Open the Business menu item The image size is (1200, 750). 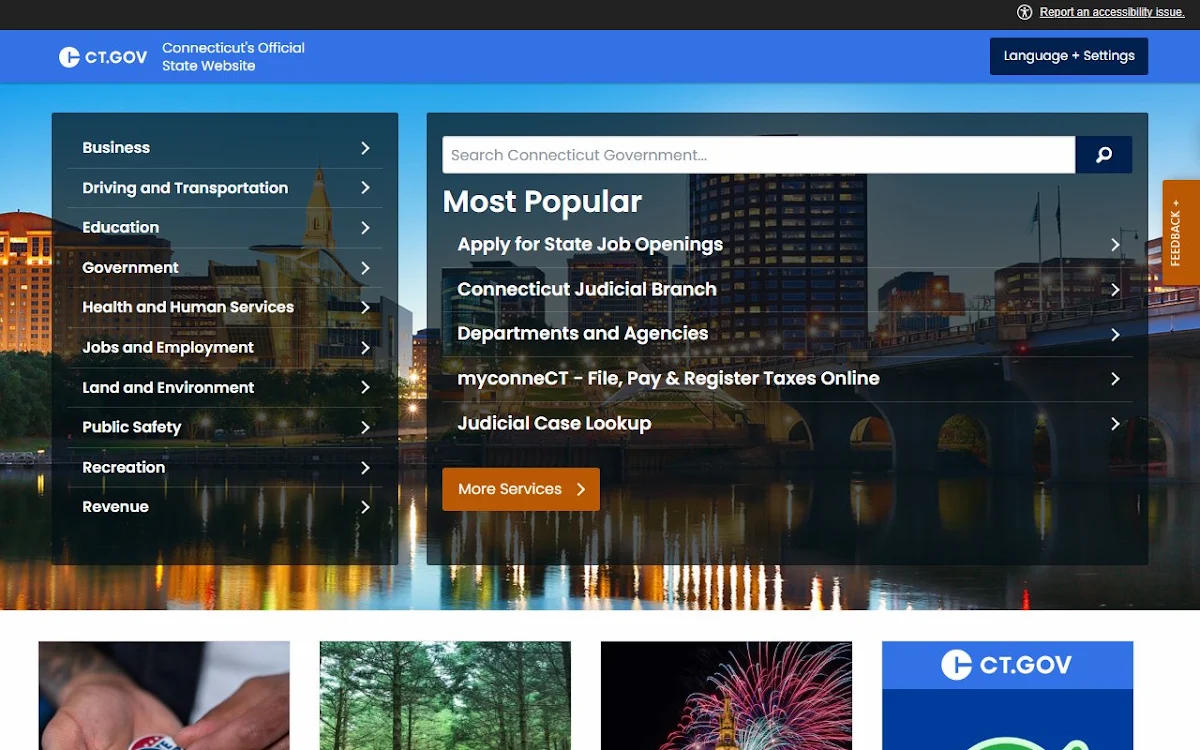coord(225,148)
